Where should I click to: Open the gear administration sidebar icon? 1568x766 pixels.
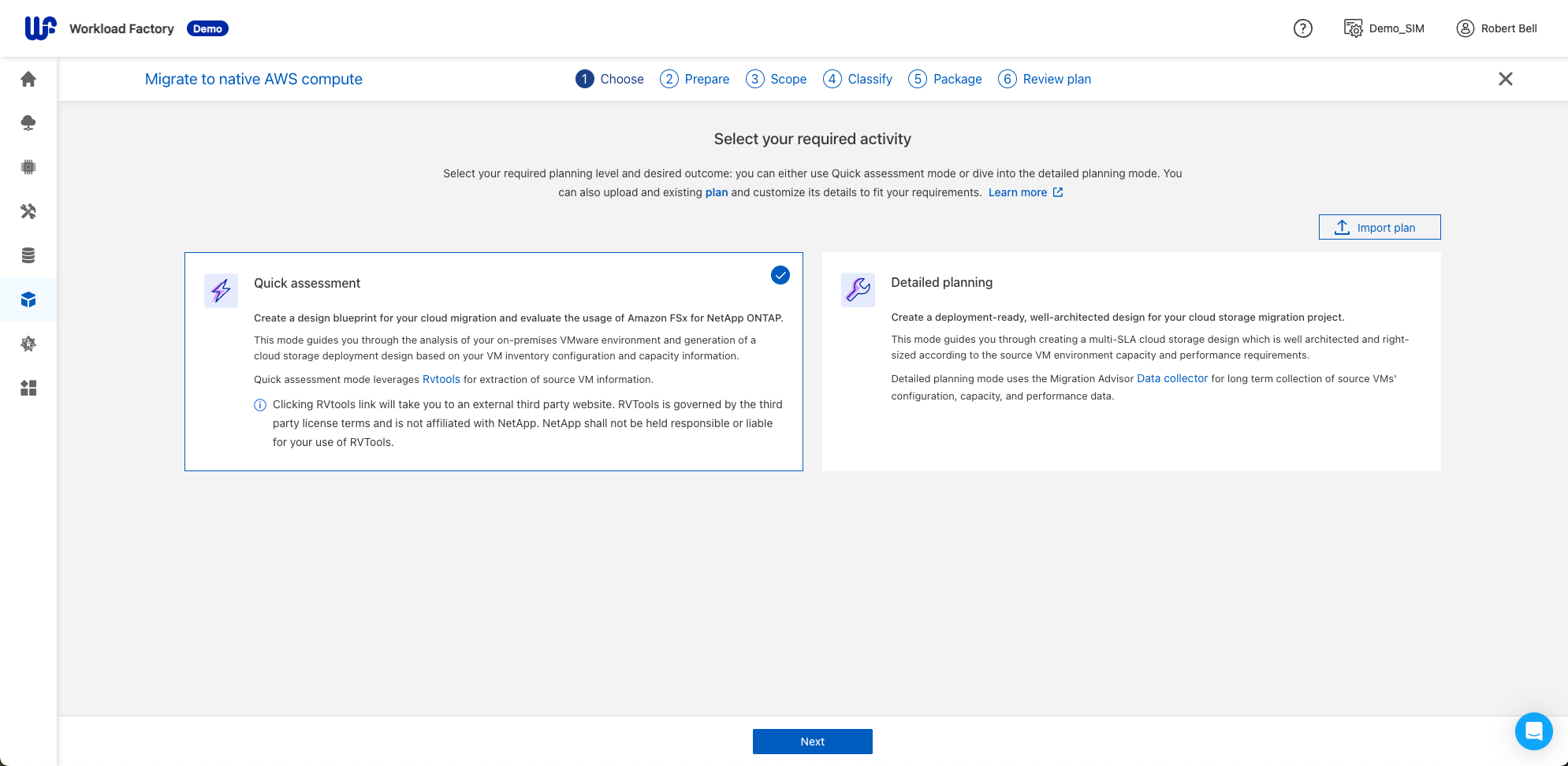coord(28,344)
